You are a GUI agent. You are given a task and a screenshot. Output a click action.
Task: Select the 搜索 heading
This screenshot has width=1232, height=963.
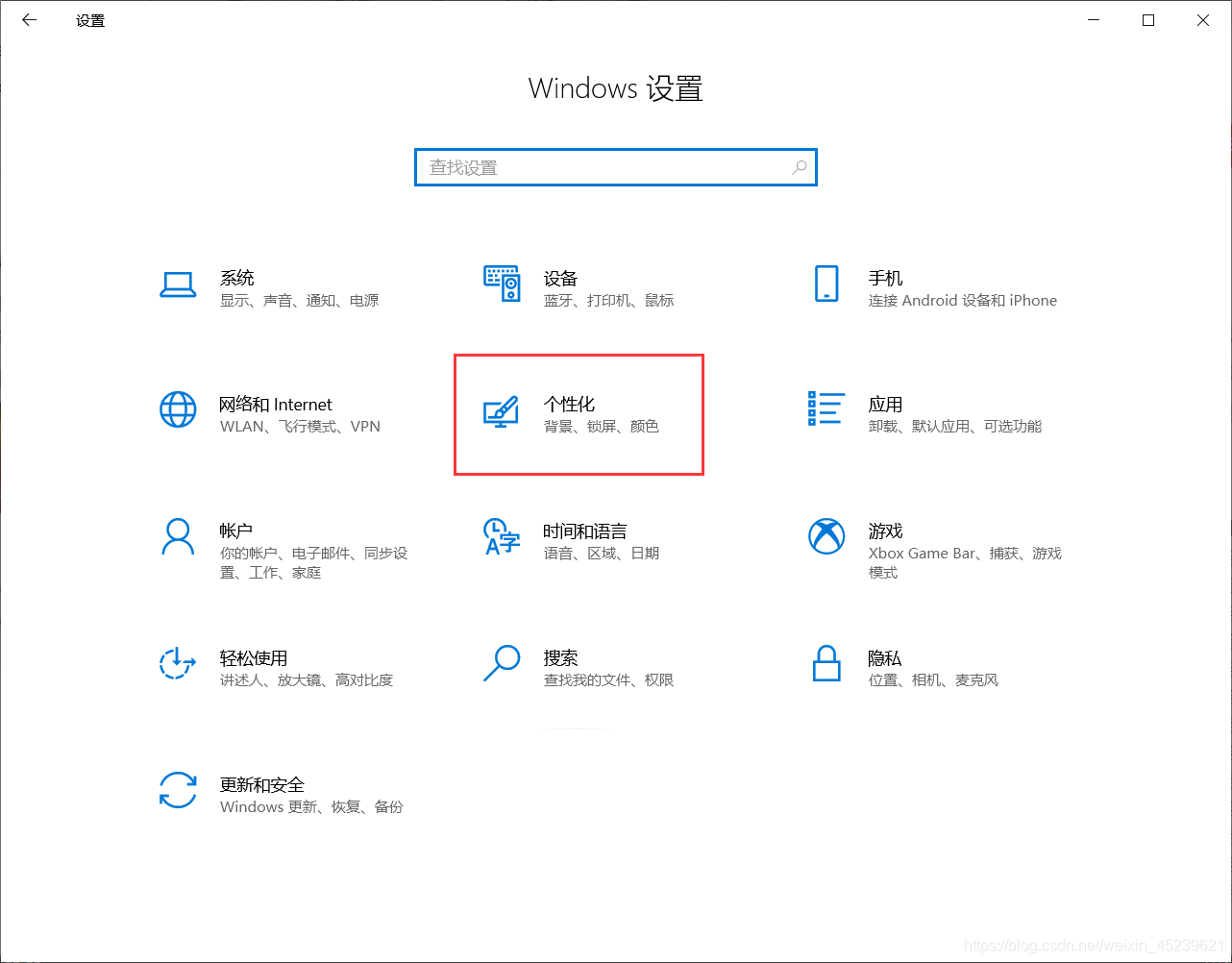pos(560,658)
